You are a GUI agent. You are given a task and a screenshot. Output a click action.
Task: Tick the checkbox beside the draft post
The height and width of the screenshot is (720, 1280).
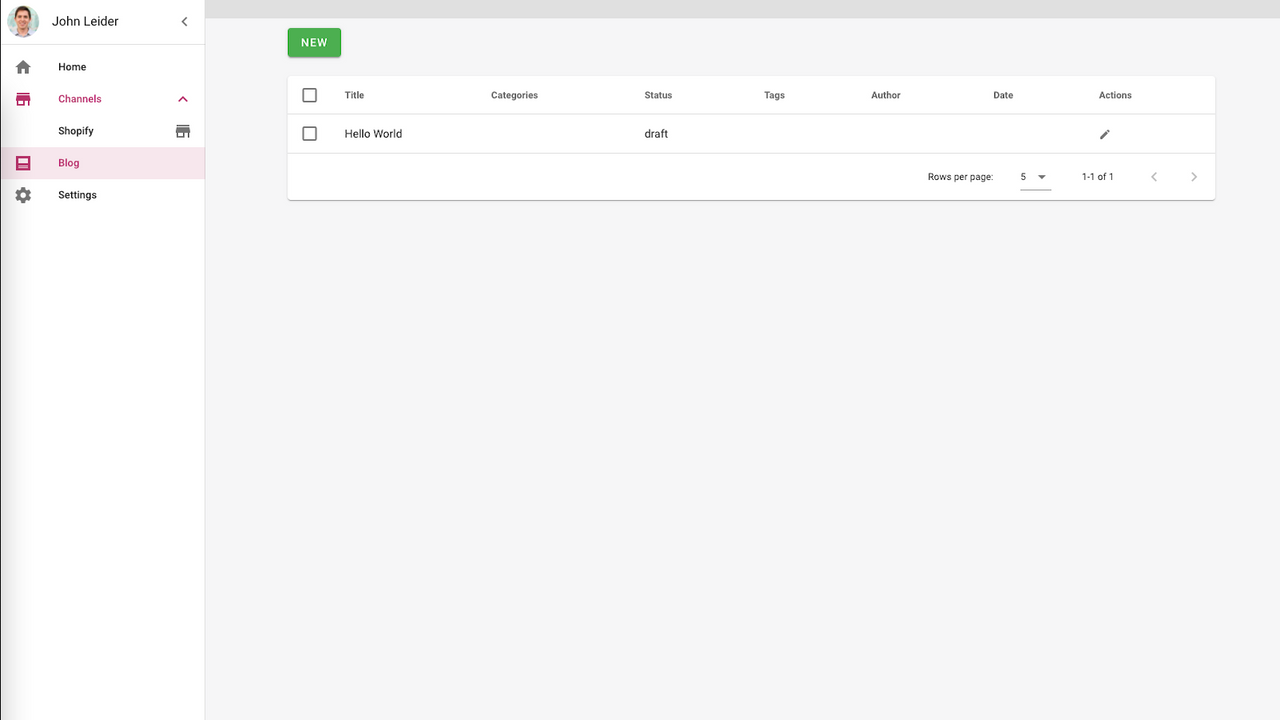click(309, 133)
